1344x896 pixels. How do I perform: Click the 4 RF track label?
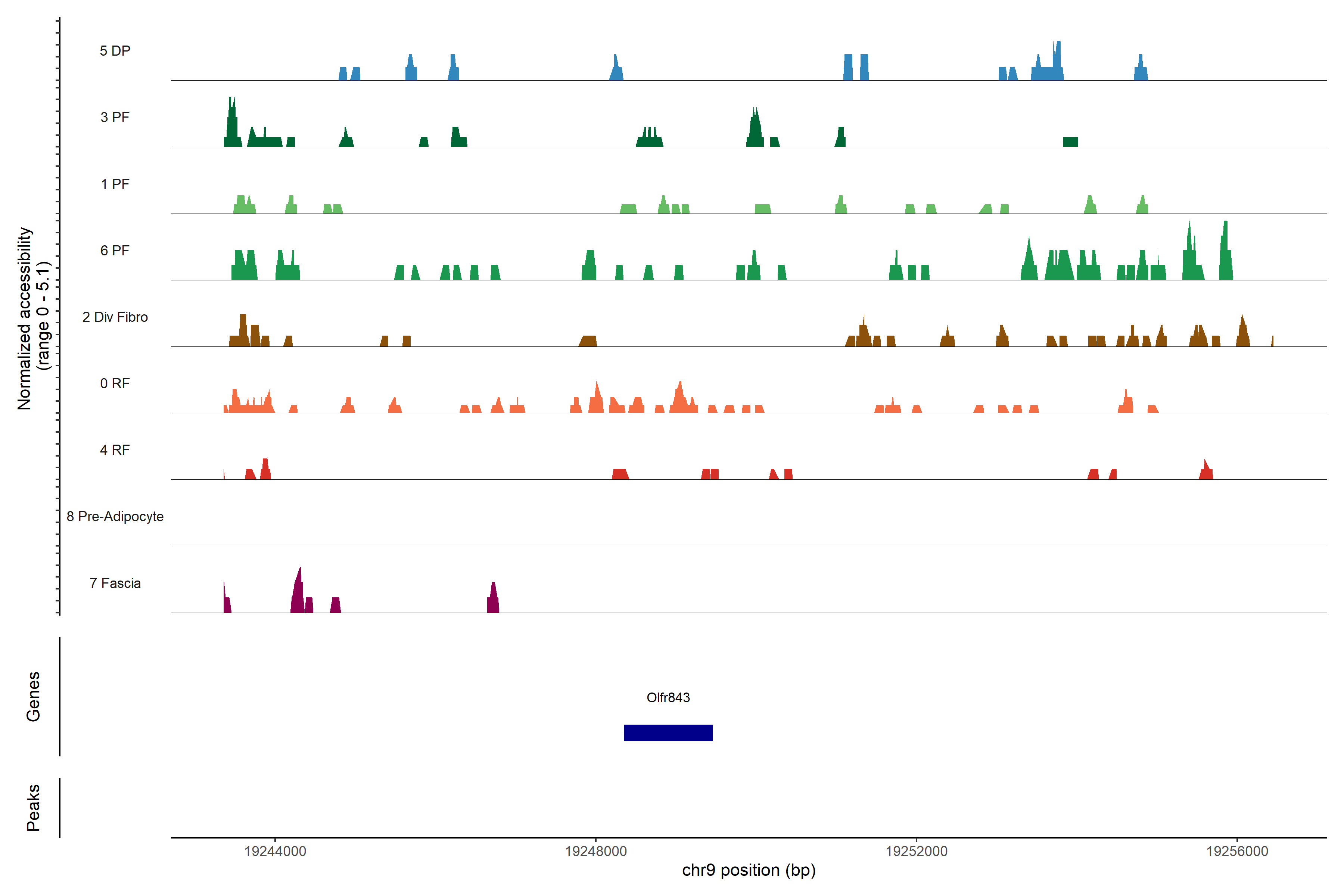point(115,450)
